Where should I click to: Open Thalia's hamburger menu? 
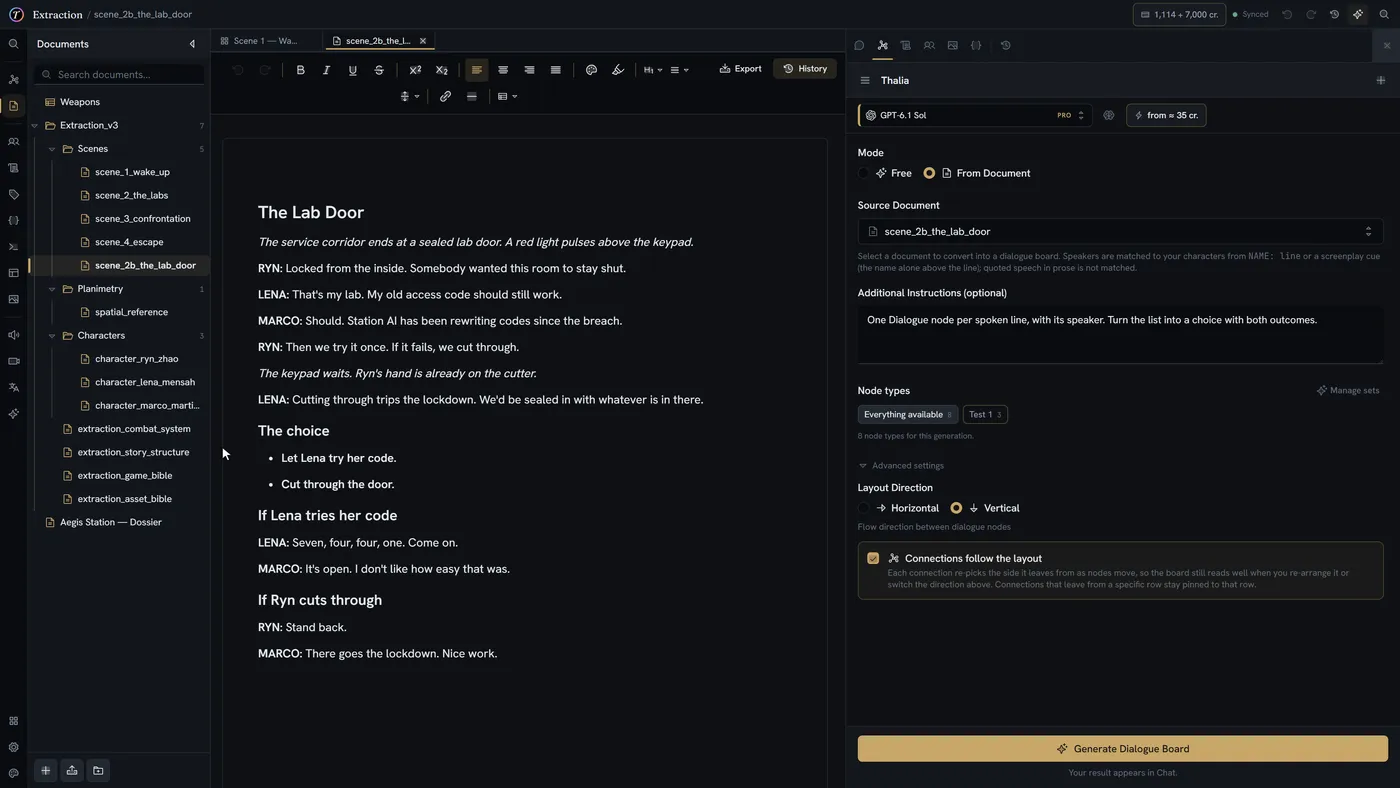pyautogui.click(x=865, y=80)
